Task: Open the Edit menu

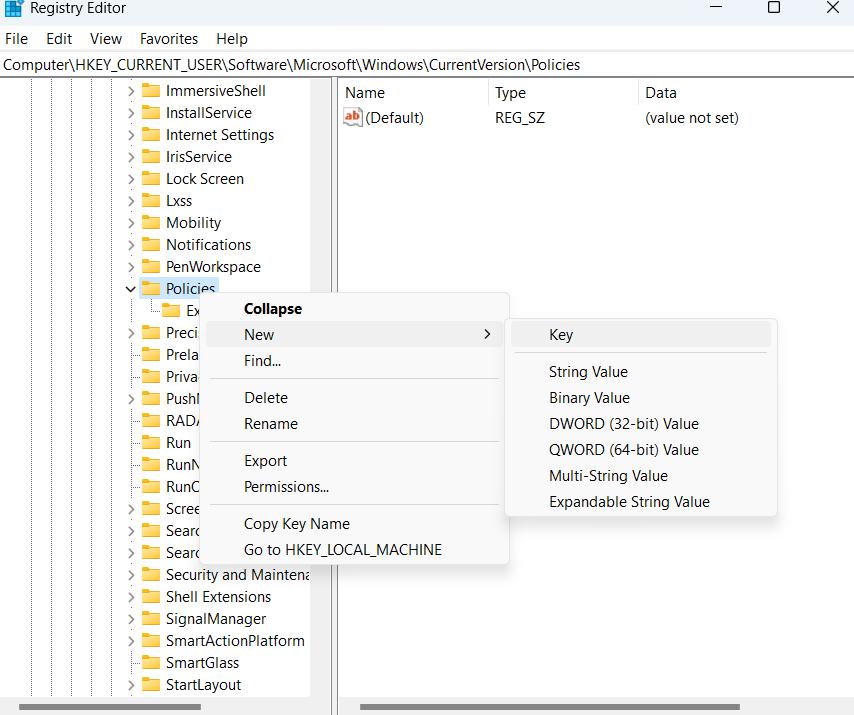Action: 58,38
